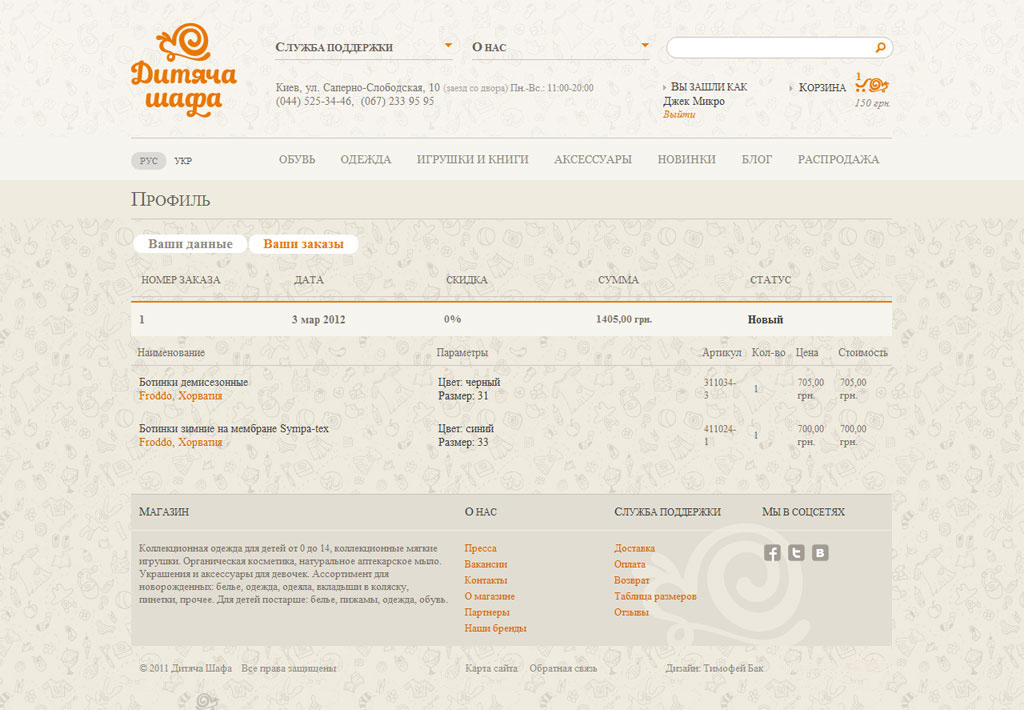This screenshot has width=1024, height=710.
Task: Open the Таблица размеров link
Action: [655, 596]
